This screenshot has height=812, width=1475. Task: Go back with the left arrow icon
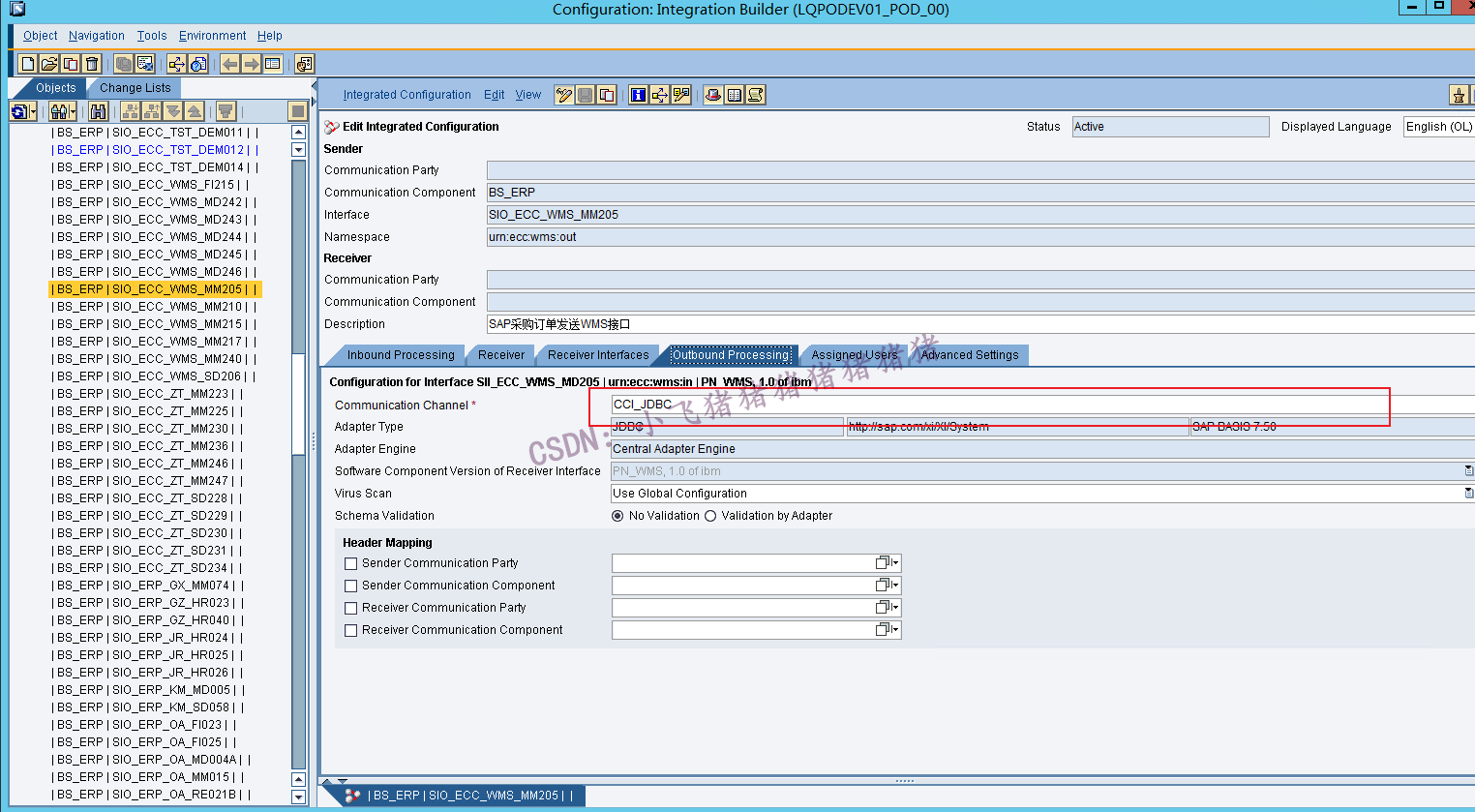point(229,64)
